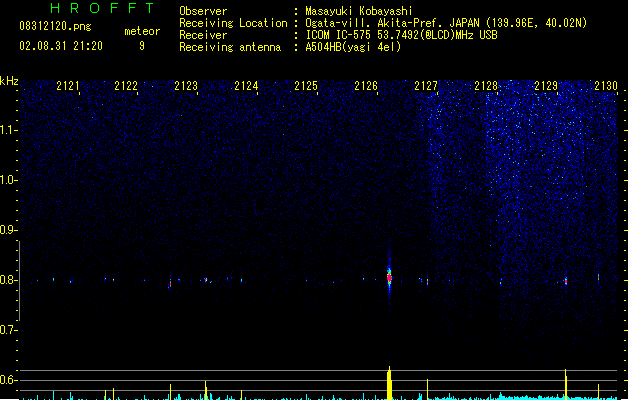Click the 0.9 kHz axis label
The height and width of the screenshot is (400, 629).
click(8, 230)
